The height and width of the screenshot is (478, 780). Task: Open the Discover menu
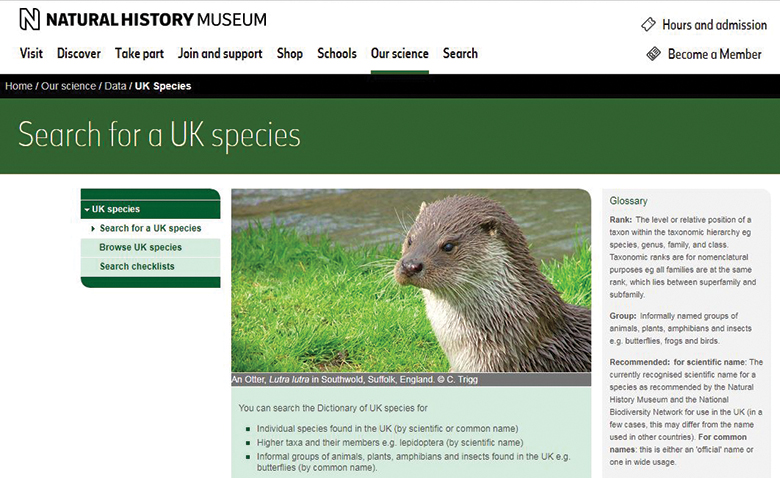pos(79,54)
